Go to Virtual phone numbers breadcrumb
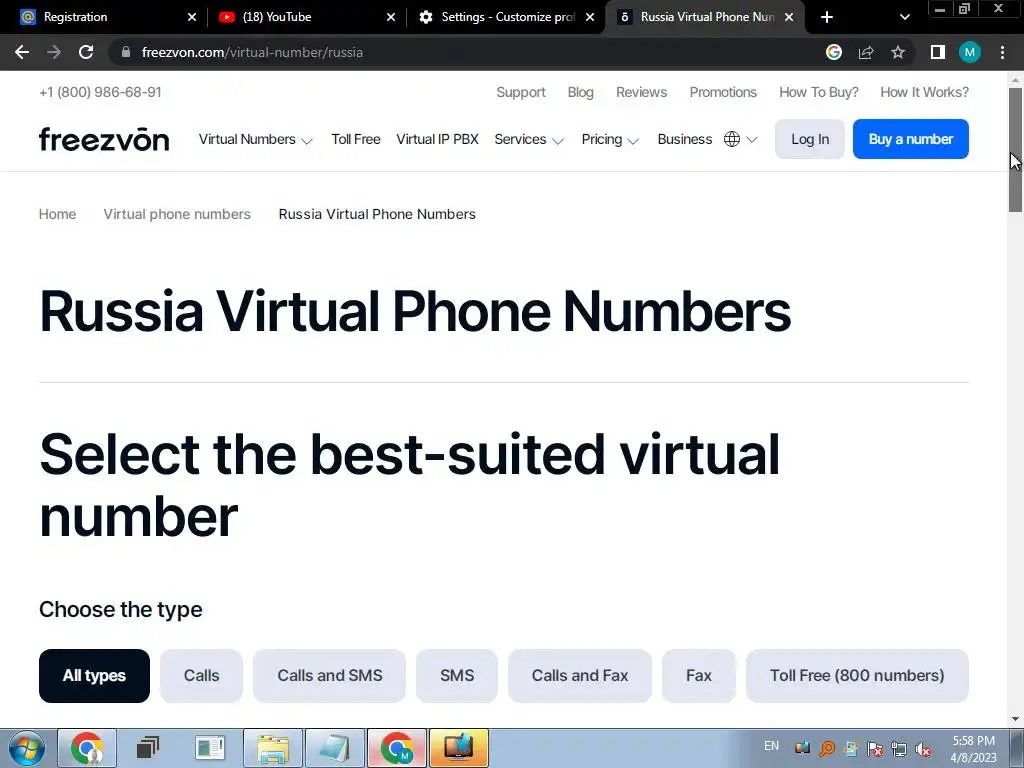Image resolution: width=1024 pixels, height=768 pixels. pyautogui.click(x=177, y=214)
